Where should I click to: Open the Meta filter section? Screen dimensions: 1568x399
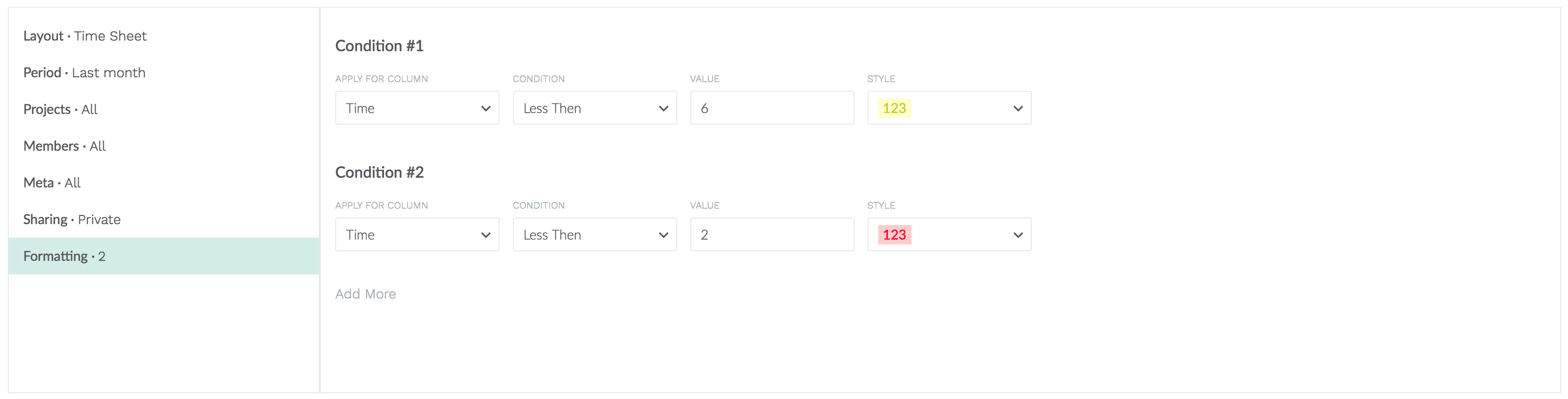(52, 183)
